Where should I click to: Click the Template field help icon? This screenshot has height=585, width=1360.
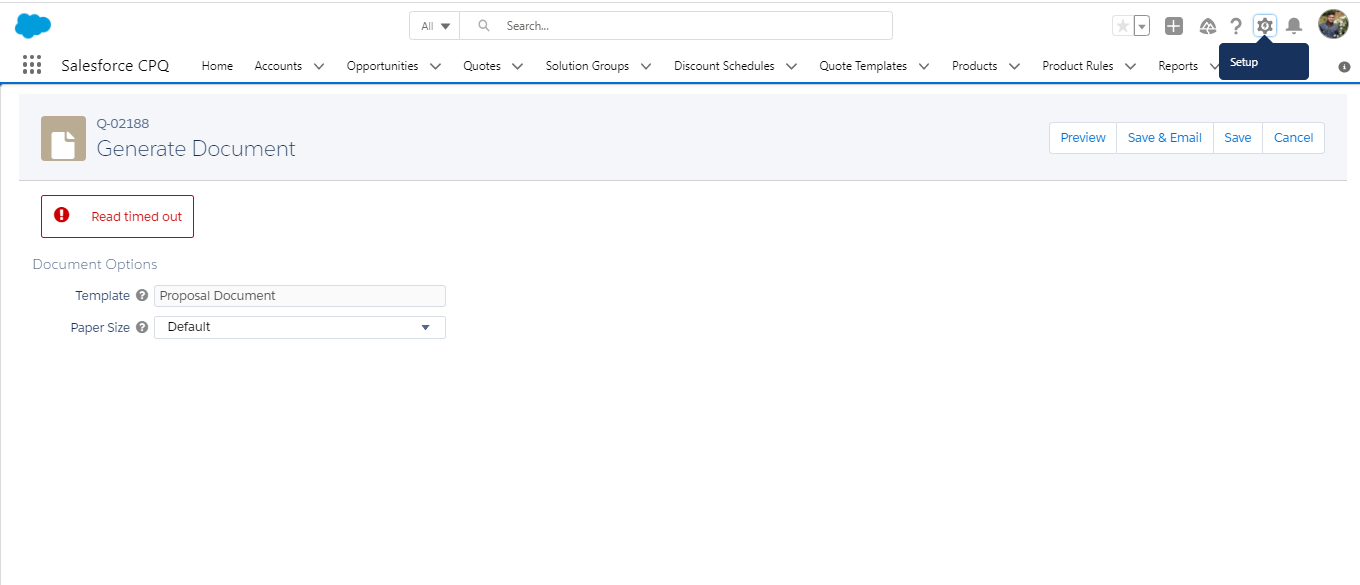(142, 296)
